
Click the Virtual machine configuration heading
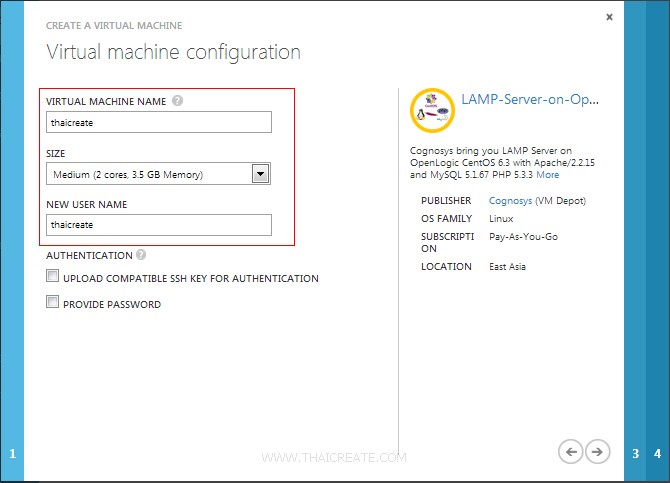point(173,53)
